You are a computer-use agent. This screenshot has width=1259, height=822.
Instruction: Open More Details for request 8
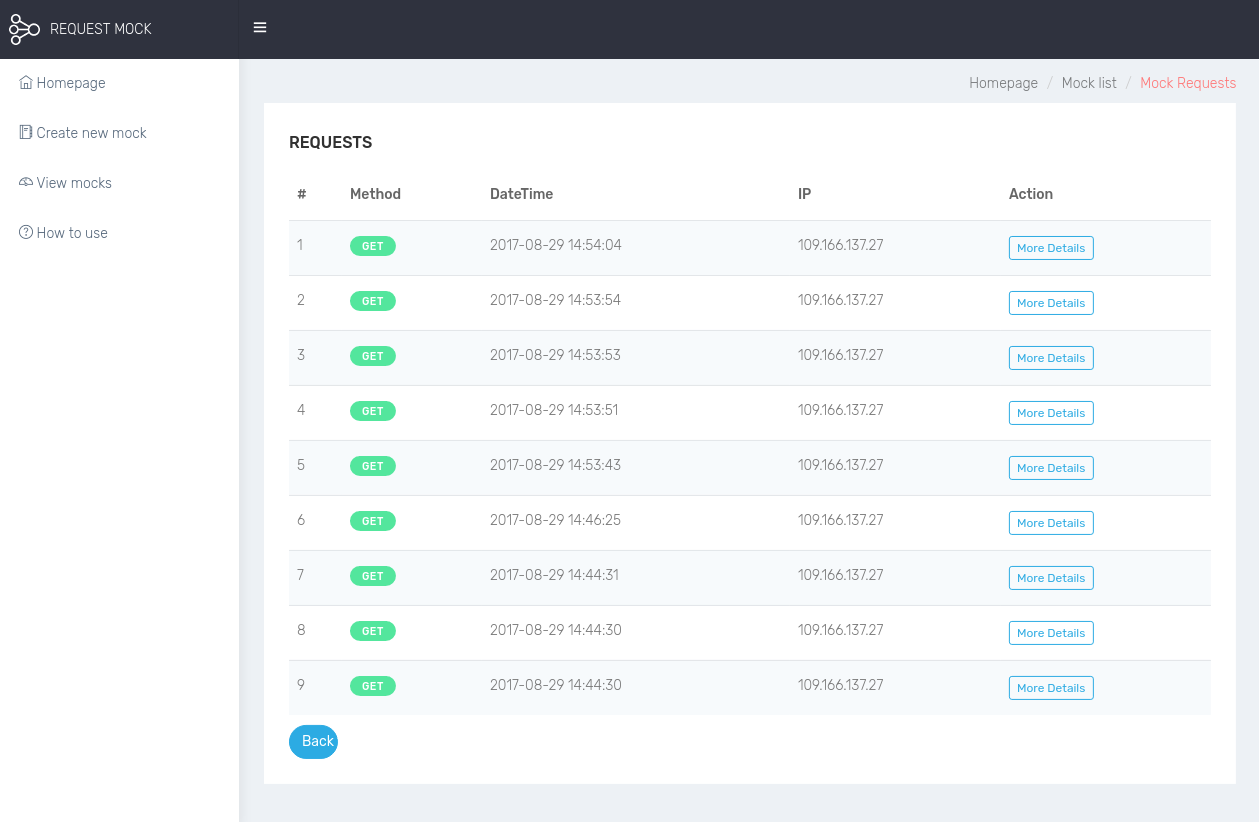click(x=1051, y=633)
